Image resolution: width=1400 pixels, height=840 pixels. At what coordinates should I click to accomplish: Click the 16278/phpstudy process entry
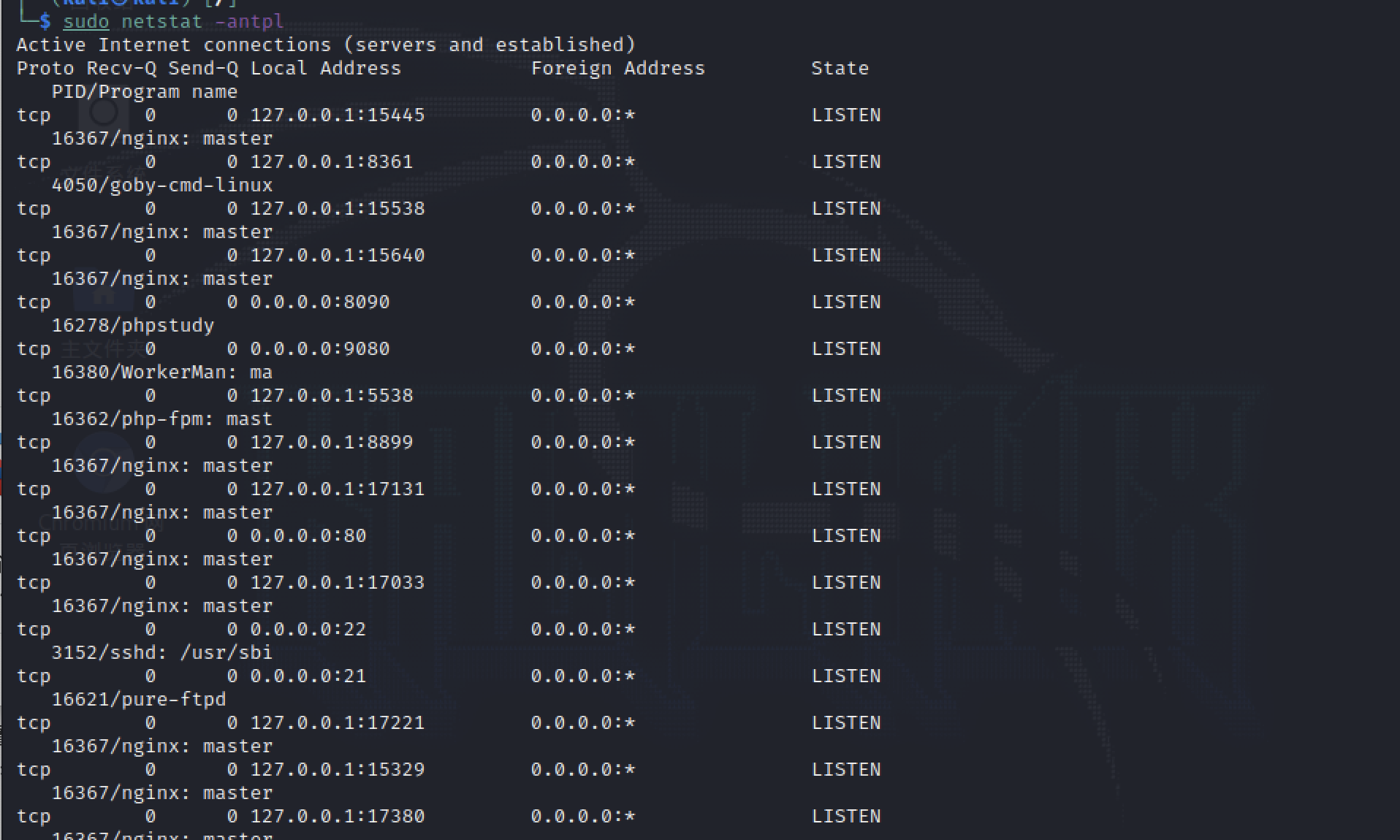(132, 325)
